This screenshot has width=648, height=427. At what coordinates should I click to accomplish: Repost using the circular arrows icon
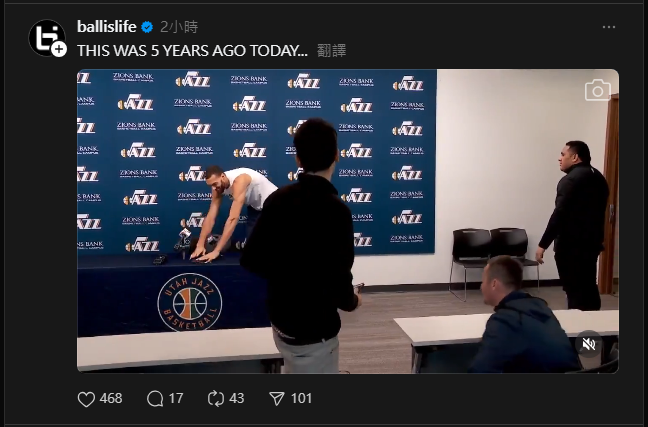point(216,399)
